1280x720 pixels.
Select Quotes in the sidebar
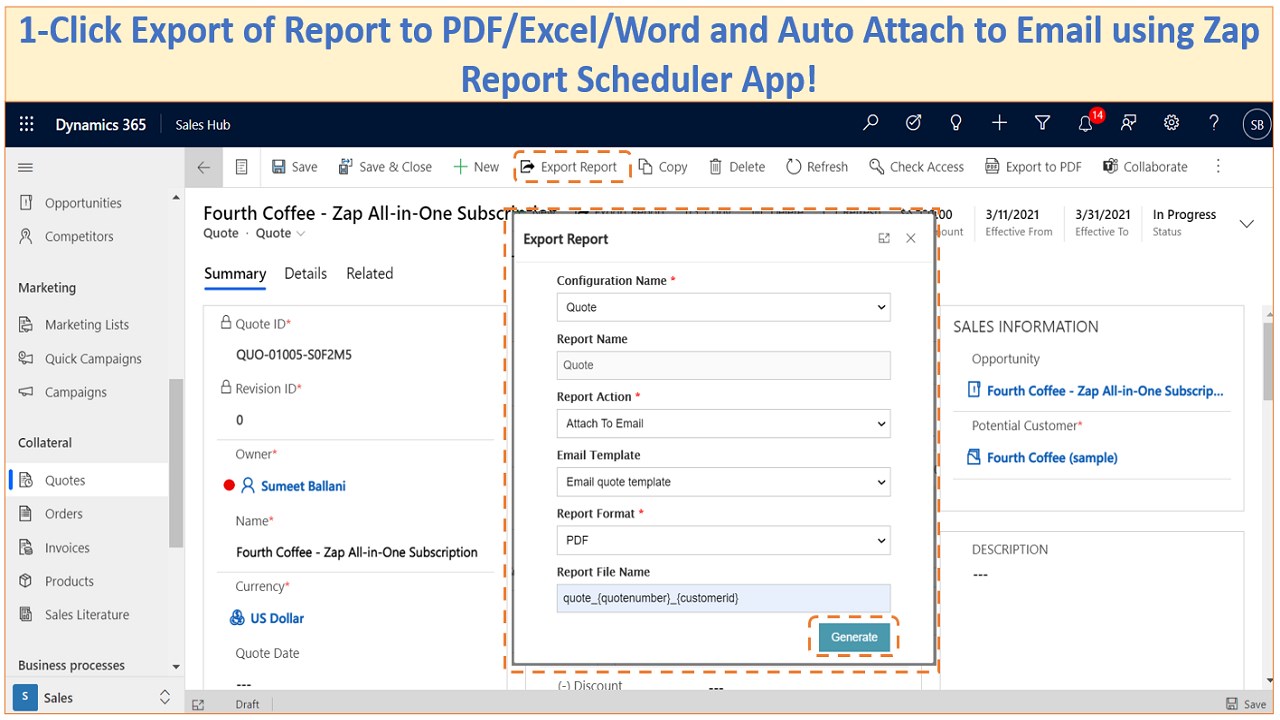[88, 480]
